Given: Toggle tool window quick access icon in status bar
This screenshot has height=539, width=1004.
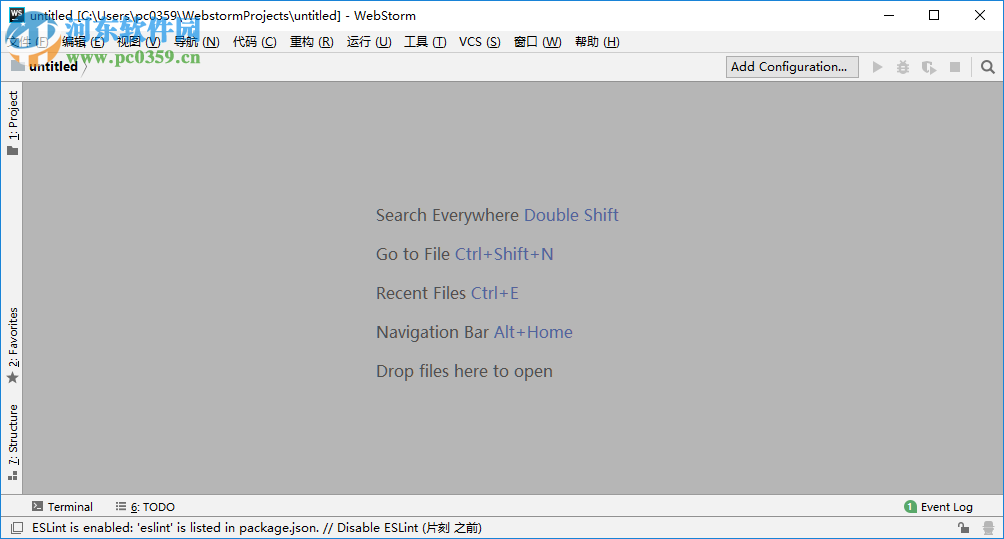Looking at the screenshot, I should pos(17,528).
